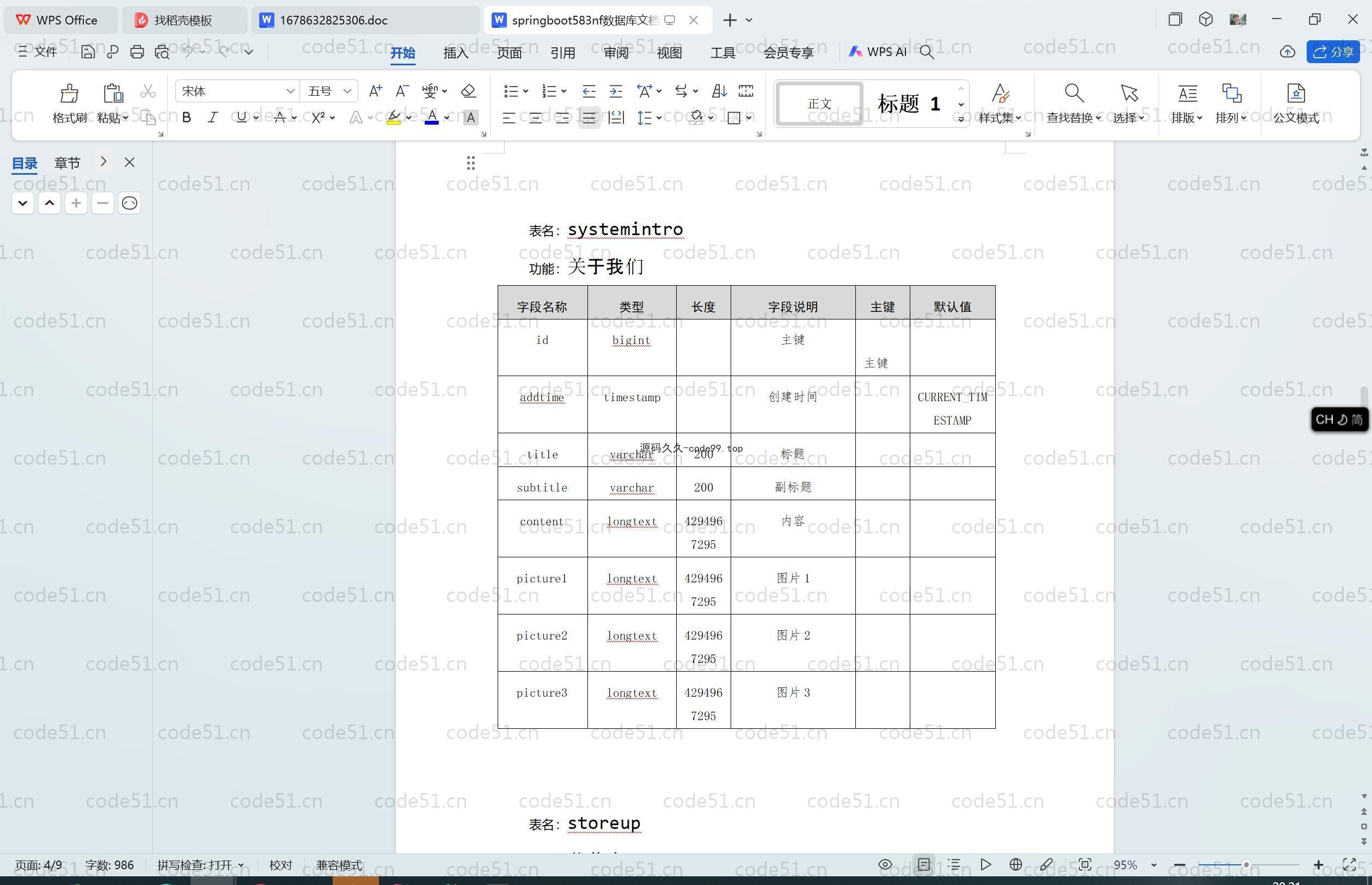The width and height of the screenshot is (1372, 885).
Task: Apply the Heading 1 (标题 1) style
Action: click(909, 103)
